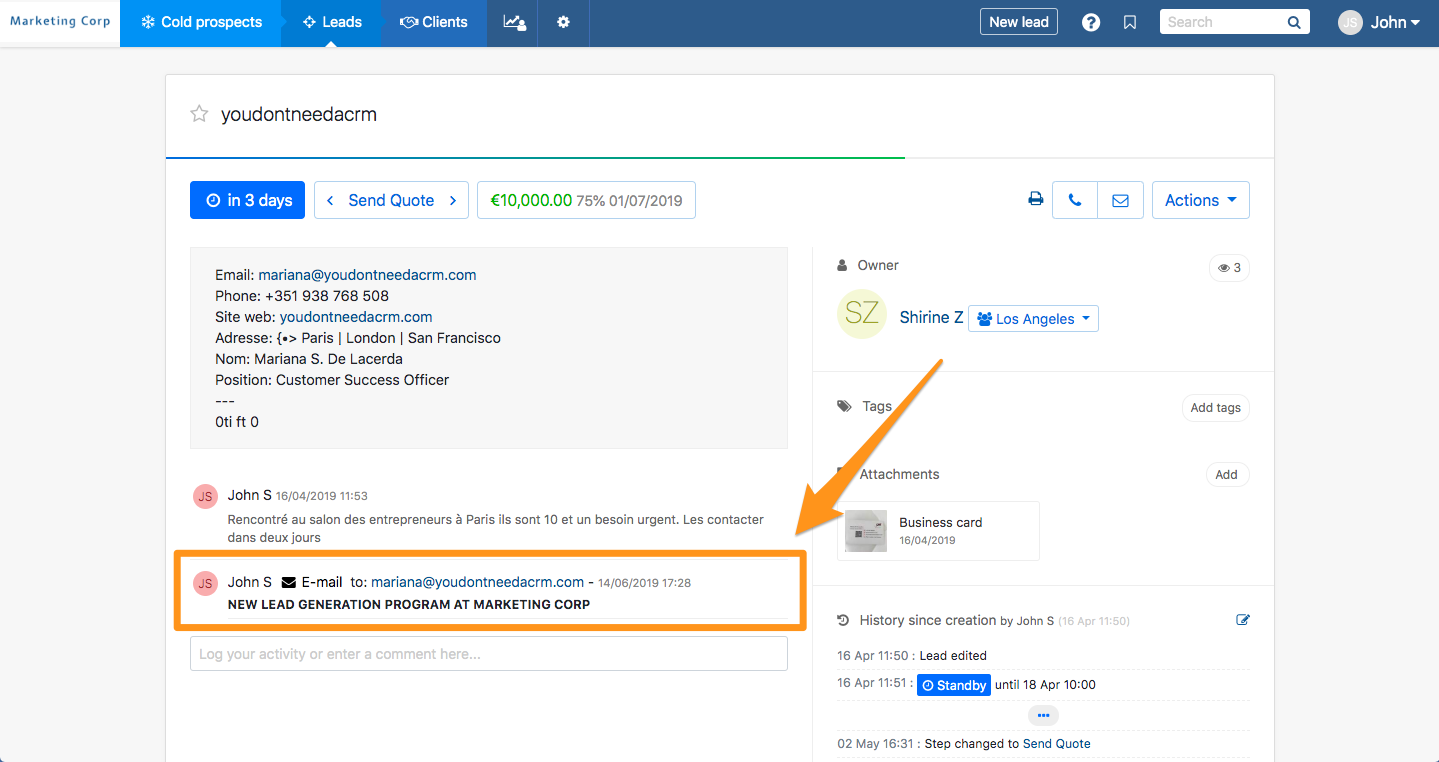Click the bookmark icon in top bar
This screenshot has width=1439, height=762.
click(x=1130, y=22)
